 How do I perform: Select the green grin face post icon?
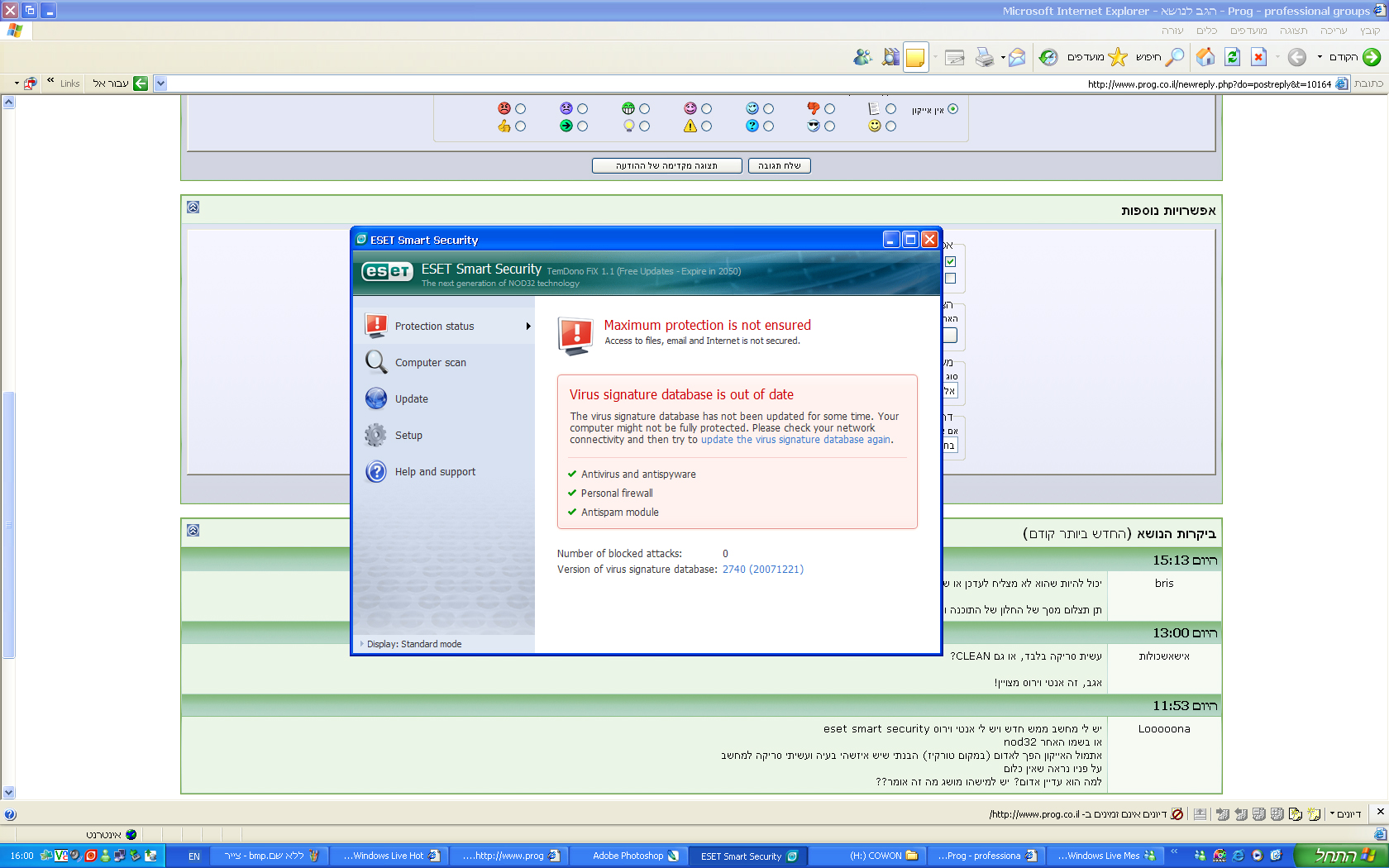pos(628,108)
